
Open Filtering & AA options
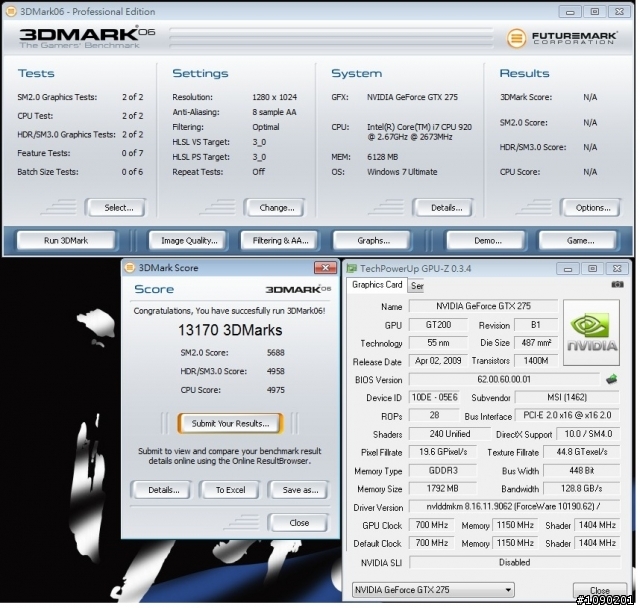point(280,240)
